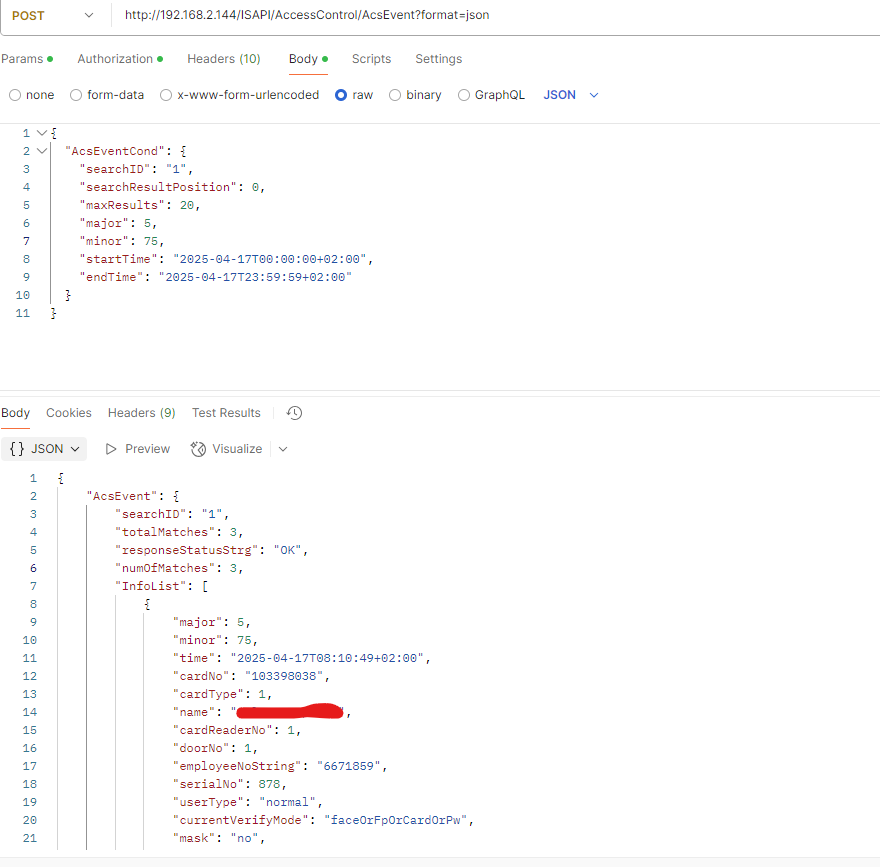Viewport: 880px width, 867px height.
Task: Open the JSON language dropdown
Action: click(x=570, y=94)
